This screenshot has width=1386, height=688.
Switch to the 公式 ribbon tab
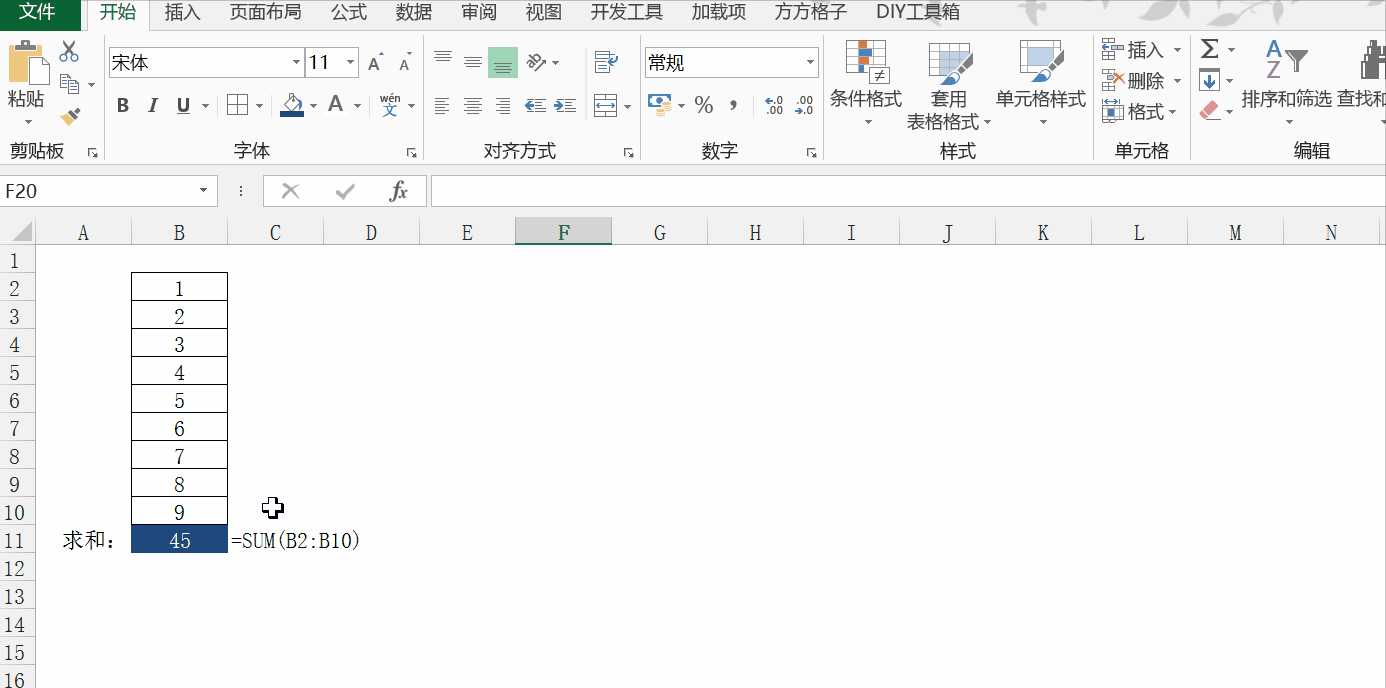tap(349, 13)
